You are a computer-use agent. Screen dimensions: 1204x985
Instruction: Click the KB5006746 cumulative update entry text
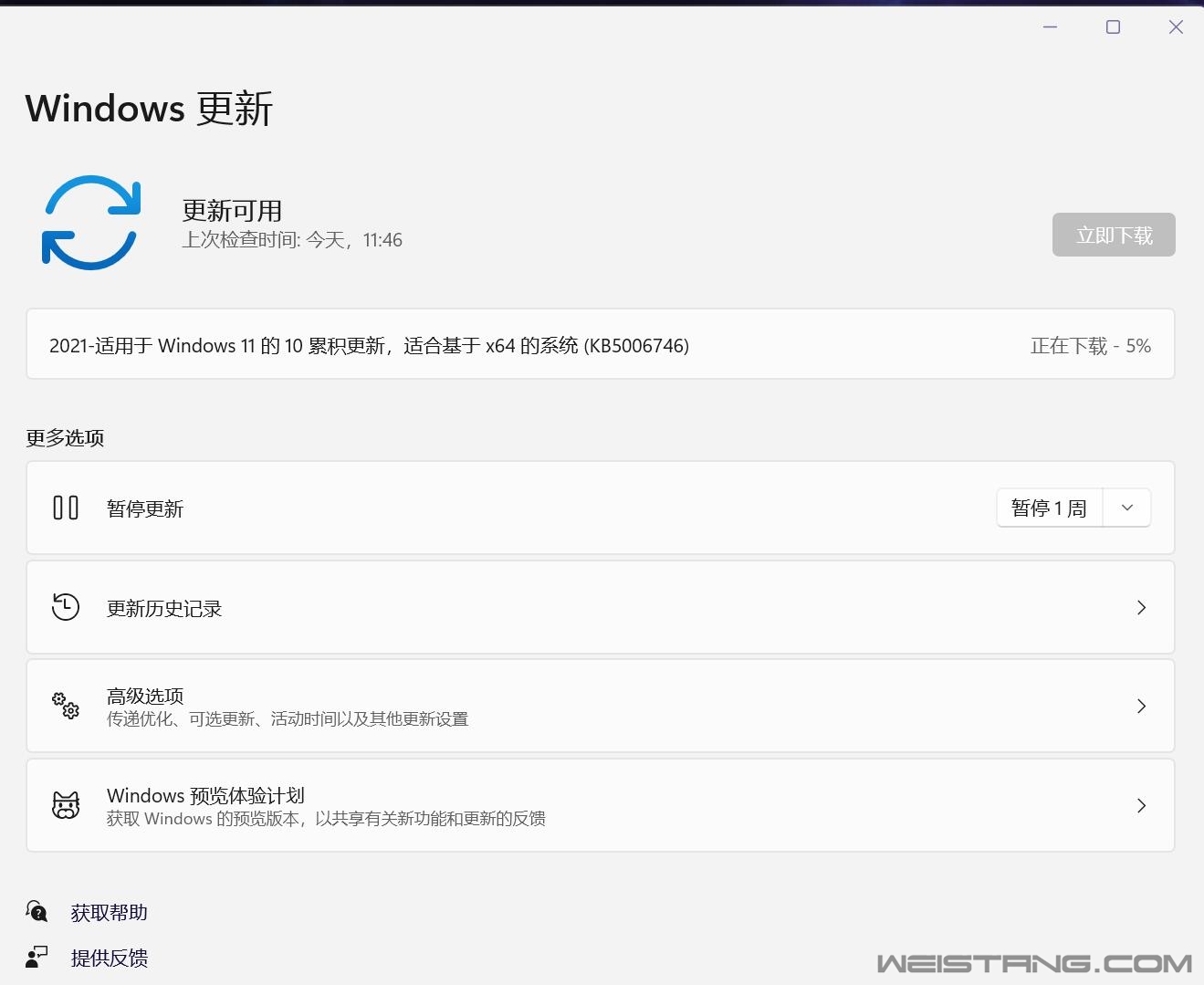coord(369,346)
